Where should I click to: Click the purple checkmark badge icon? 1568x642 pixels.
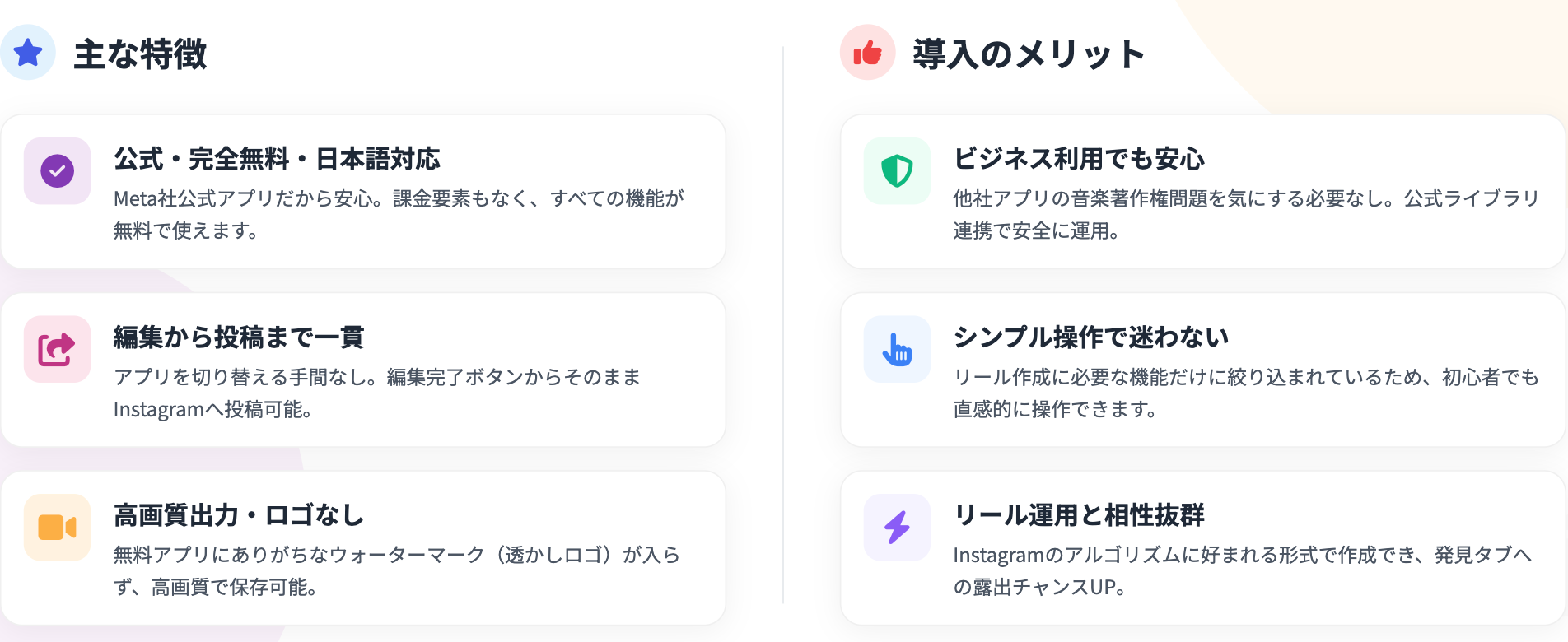point(57,171)
